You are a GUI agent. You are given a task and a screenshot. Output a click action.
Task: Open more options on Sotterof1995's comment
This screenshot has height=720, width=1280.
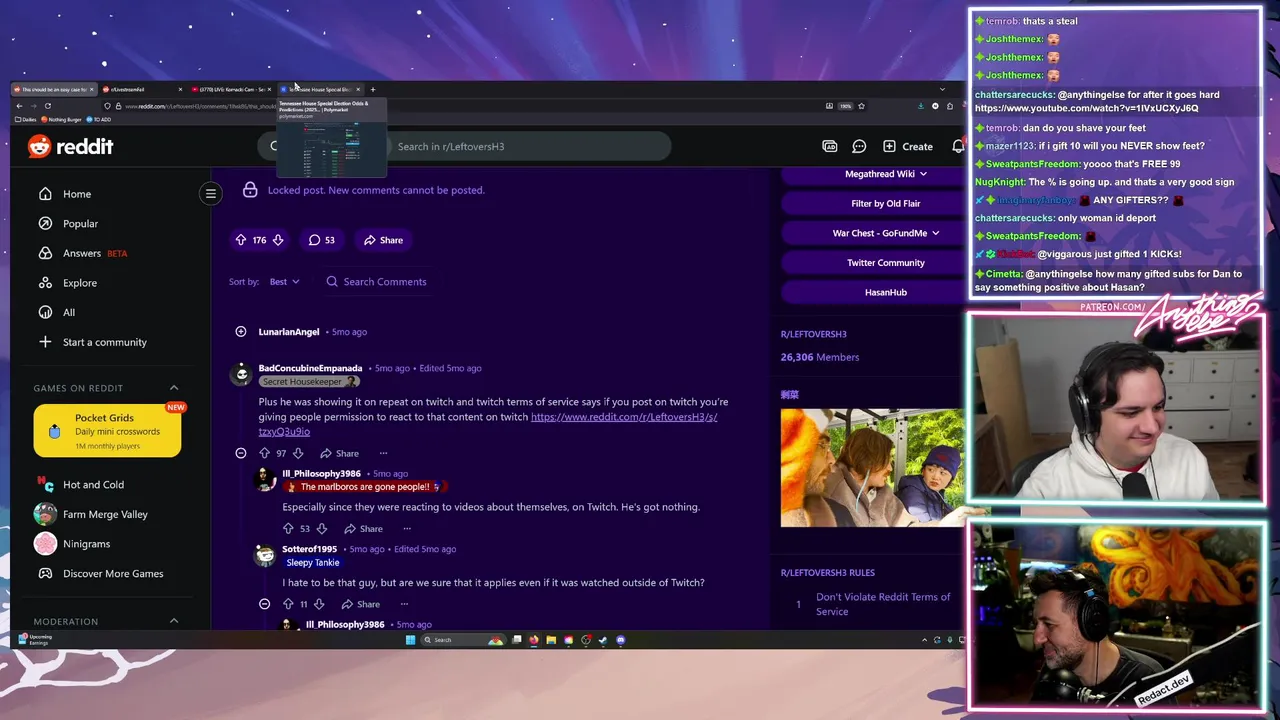click(x=404, y=604)
